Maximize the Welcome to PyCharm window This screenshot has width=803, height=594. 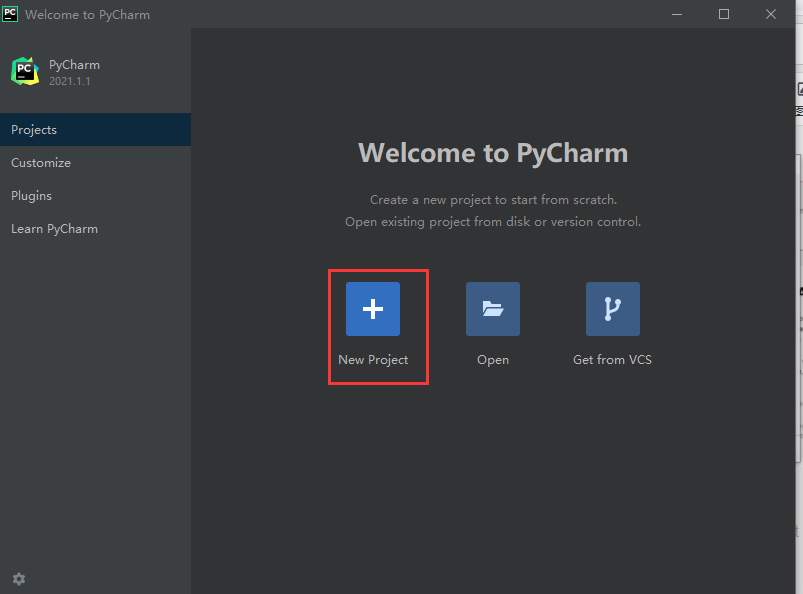724,14
